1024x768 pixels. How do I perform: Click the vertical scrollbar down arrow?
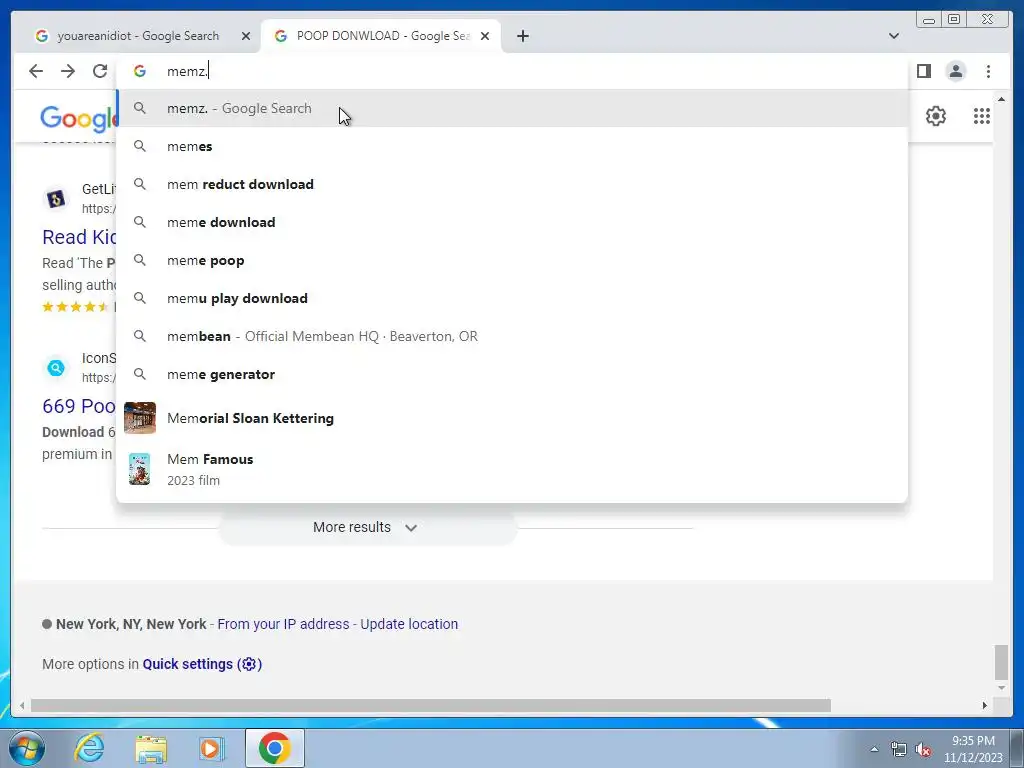click(x=1001, y=688)
